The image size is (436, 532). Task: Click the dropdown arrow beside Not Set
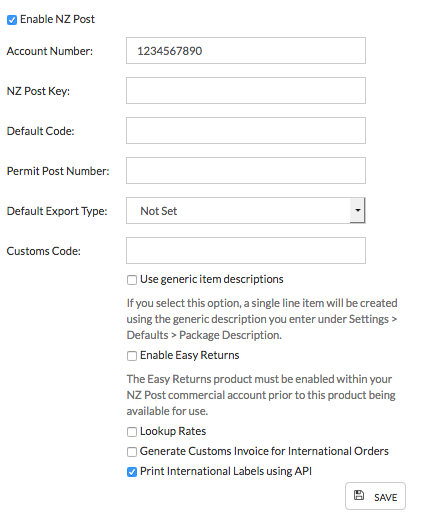tap(357, 210)
